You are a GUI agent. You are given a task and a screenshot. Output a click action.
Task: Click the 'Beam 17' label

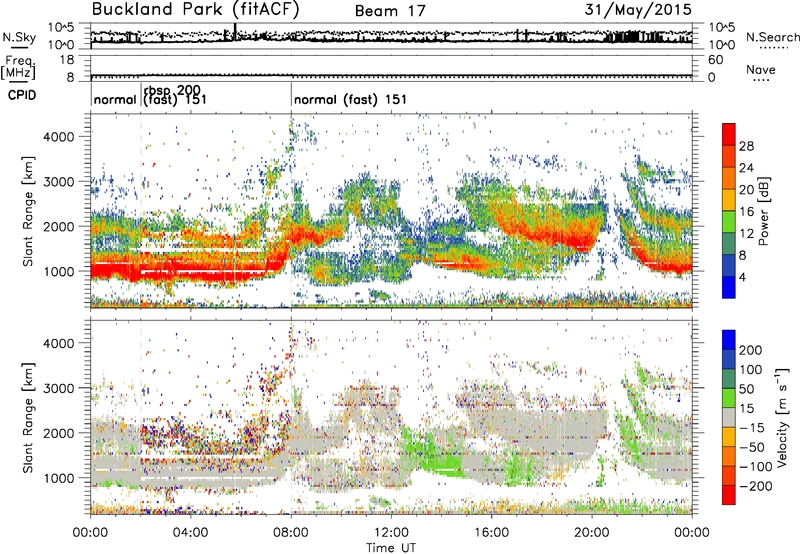point(390,11)
